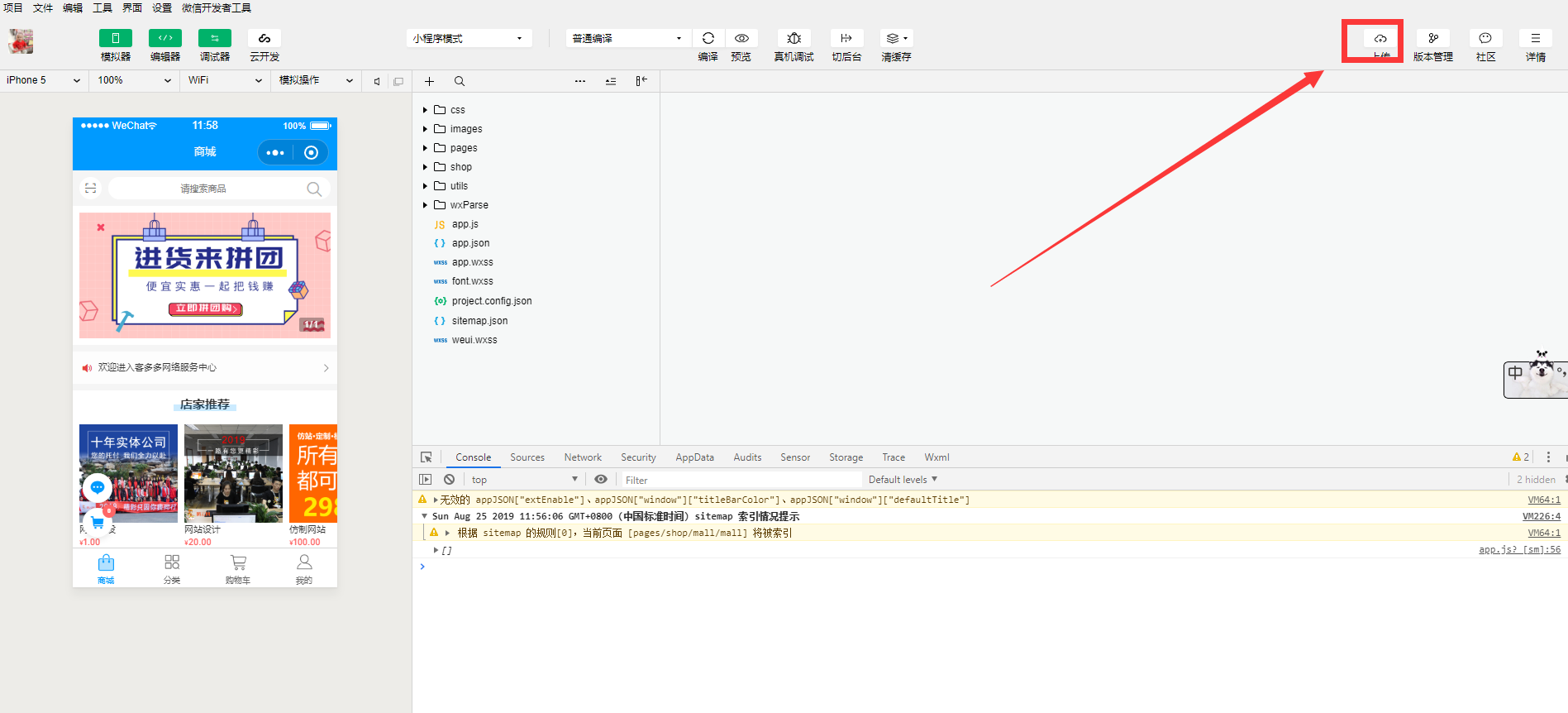The image size is (1568, 713).
Task: Click the simulator product search box
Action: [219, 189]
